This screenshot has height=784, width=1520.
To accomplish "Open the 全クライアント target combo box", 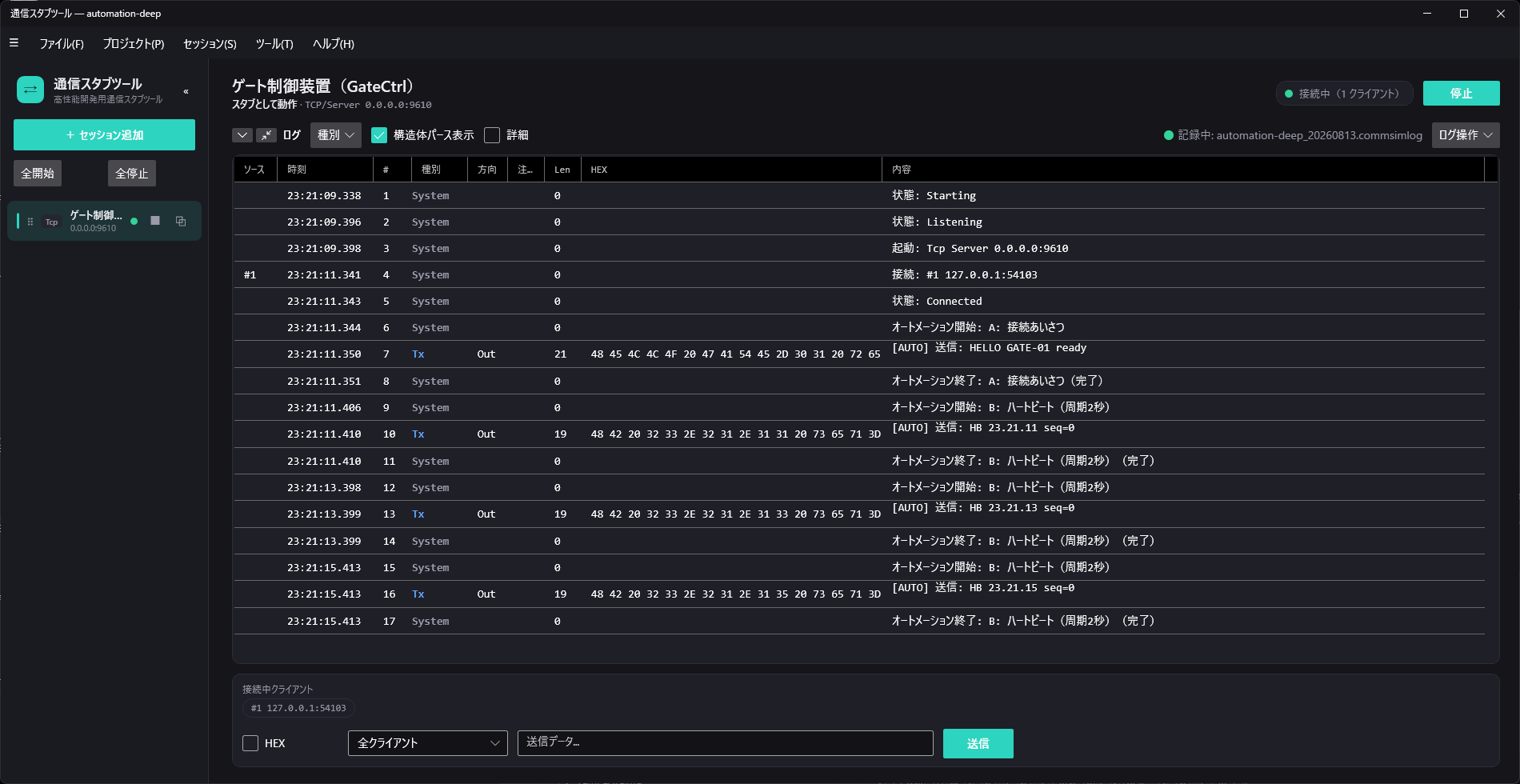I will click(x=428, y=743).
